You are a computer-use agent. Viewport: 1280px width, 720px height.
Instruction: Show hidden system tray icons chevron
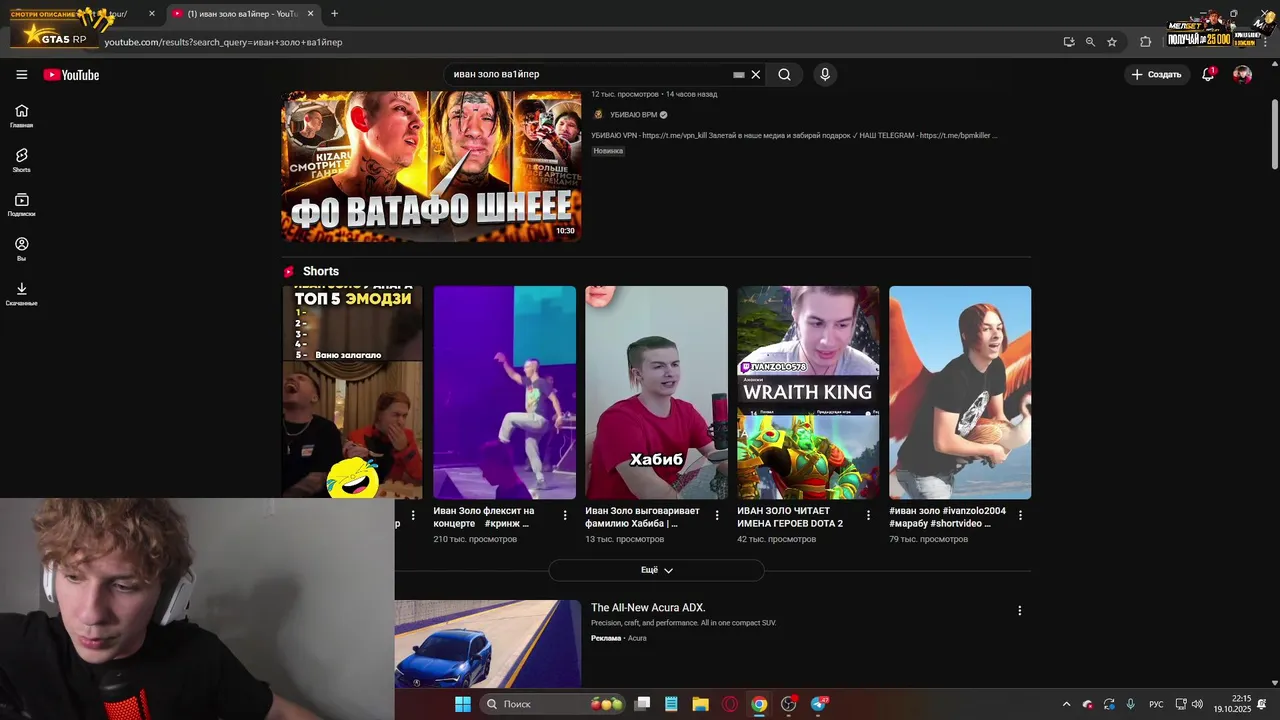pyautogui.click(x=1066, y=704)
